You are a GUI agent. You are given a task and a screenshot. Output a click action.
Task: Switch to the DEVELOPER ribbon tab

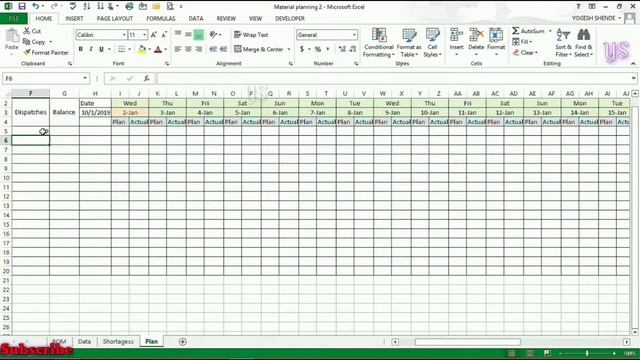[x=290, y=18]
